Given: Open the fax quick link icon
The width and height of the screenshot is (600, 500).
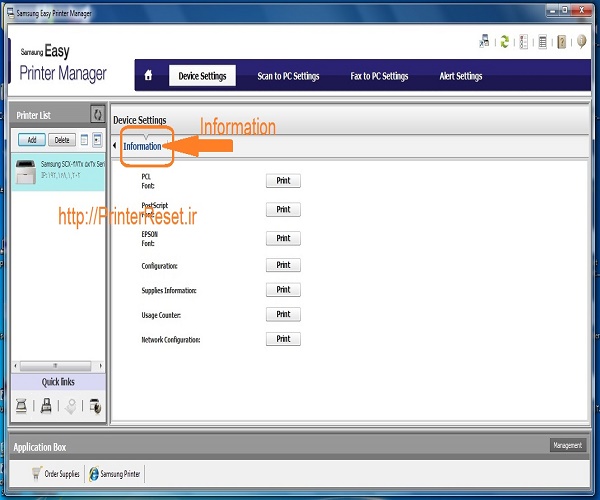Looking at the screenshot, I should tap(46, 406).
